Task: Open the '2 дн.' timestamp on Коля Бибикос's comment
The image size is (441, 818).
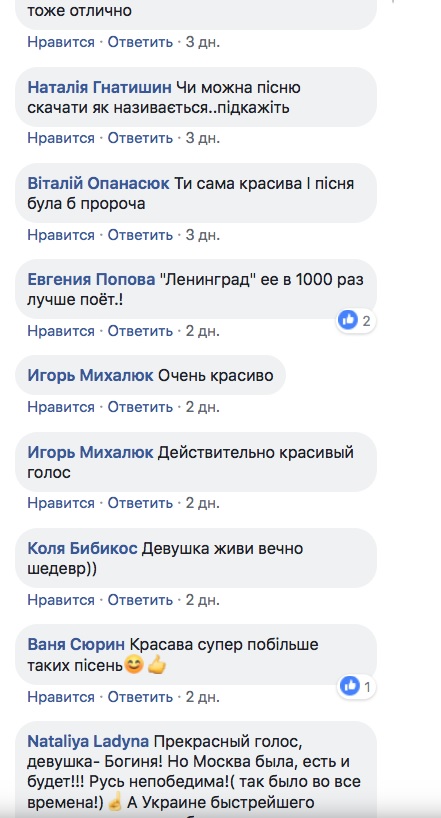Action: click(x=202, y=600)
